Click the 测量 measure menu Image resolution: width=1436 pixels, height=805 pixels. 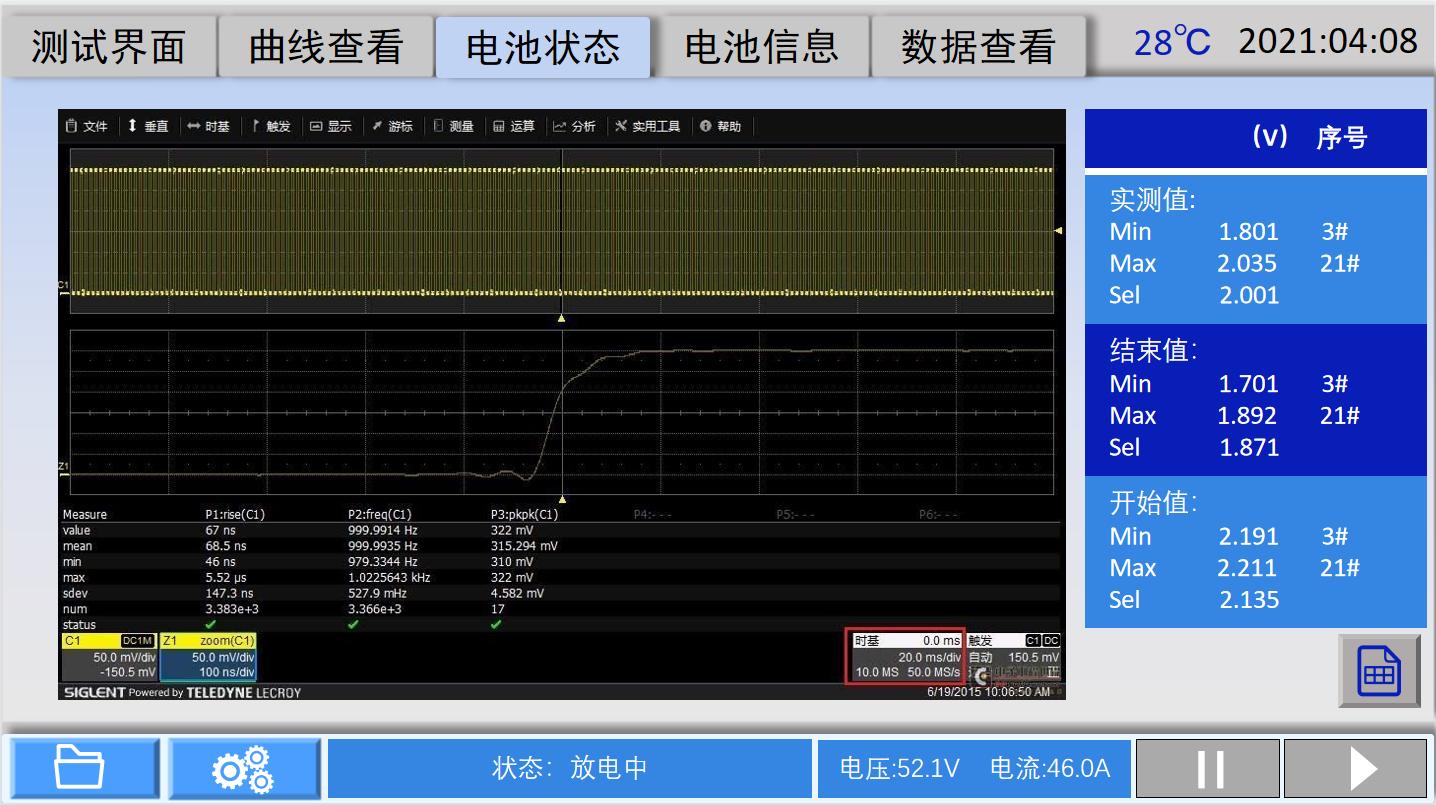click(454, 127)
